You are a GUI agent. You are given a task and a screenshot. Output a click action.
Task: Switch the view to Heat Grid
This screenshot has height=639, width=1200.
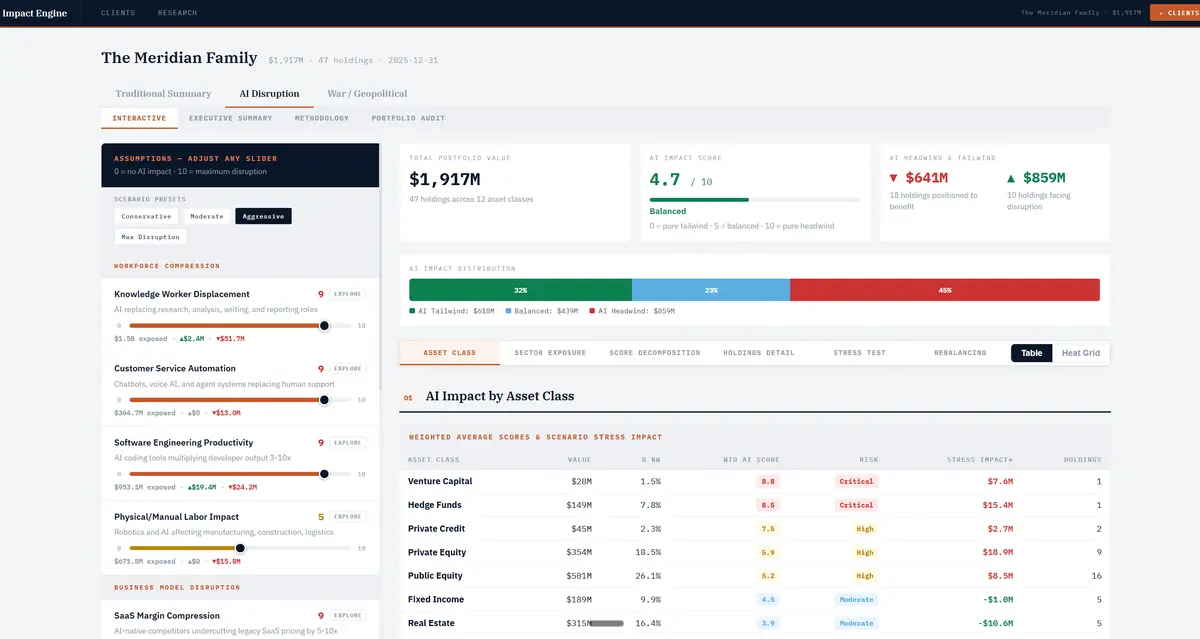(x=1080, y=353)
